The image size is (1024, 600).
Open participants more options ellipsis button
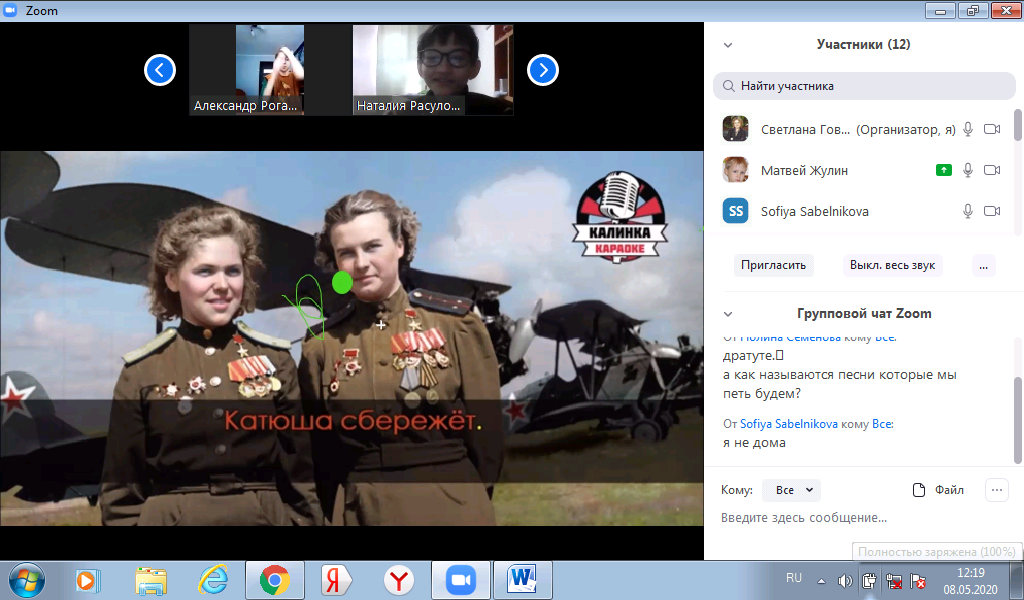coord(984,265)
